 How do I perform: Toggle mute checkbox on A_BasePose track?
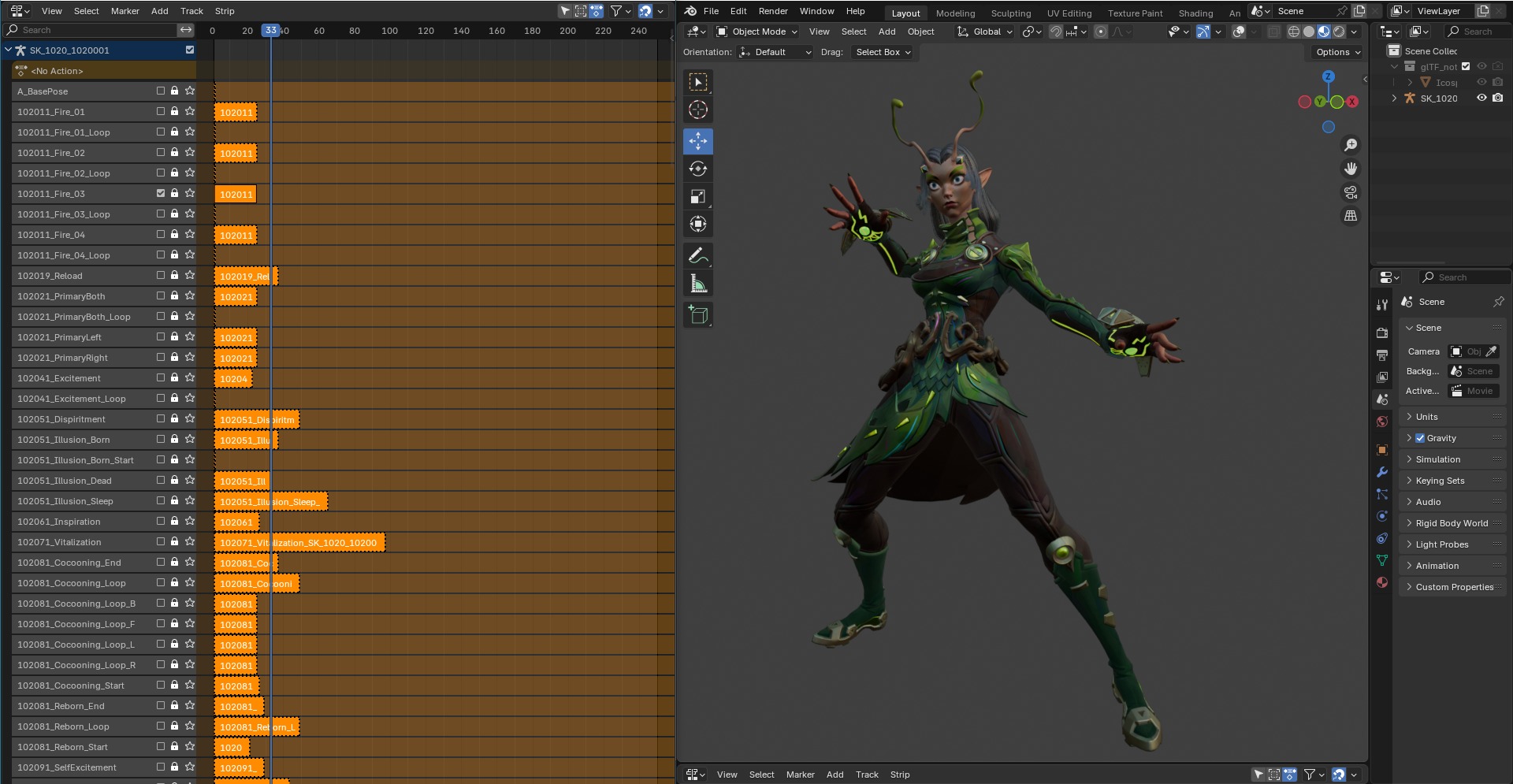coord(161,91)
